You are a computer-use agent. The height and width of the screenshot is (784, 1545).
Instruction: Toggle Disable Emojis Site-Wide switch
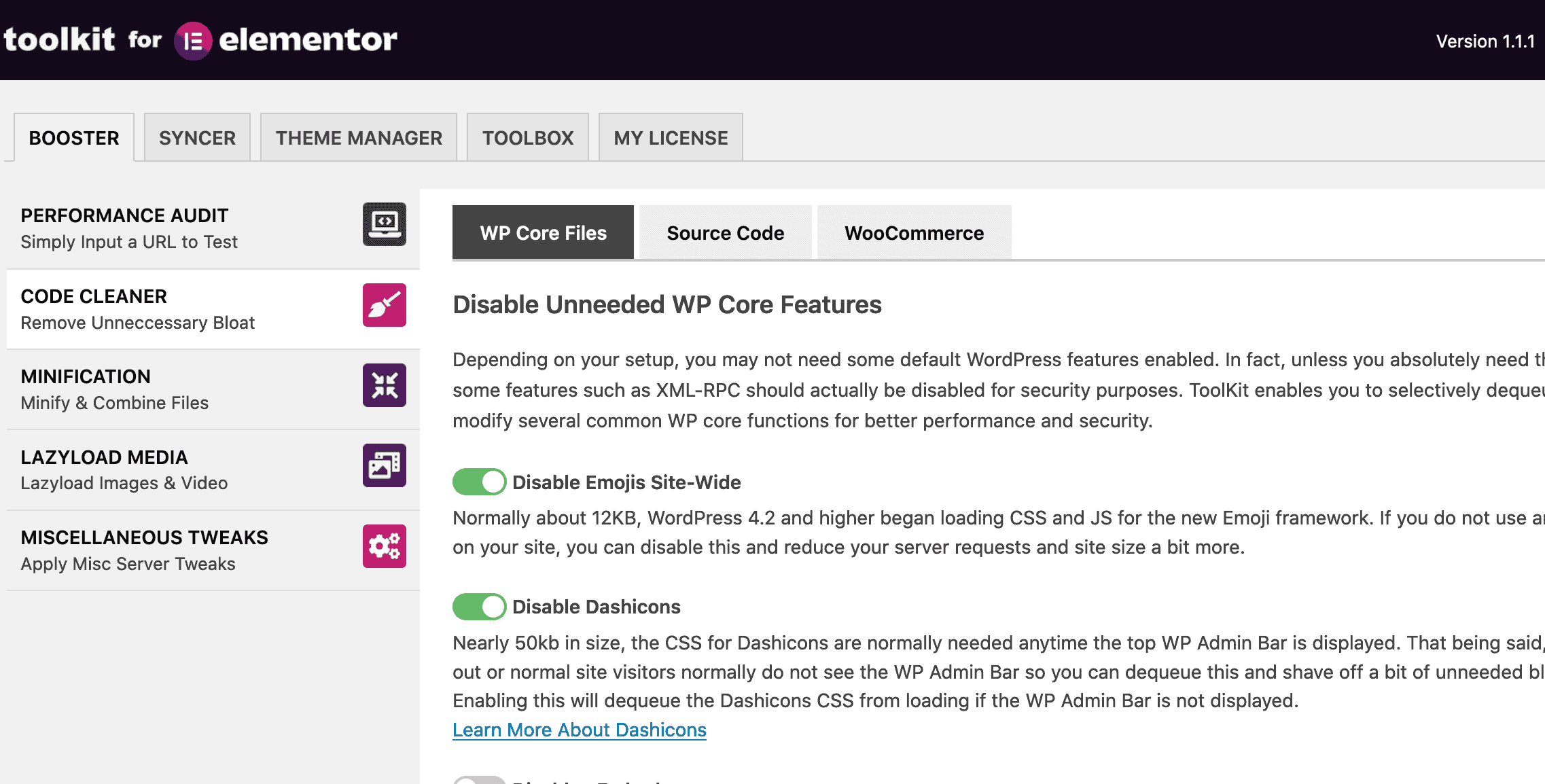tap(479, 482)
